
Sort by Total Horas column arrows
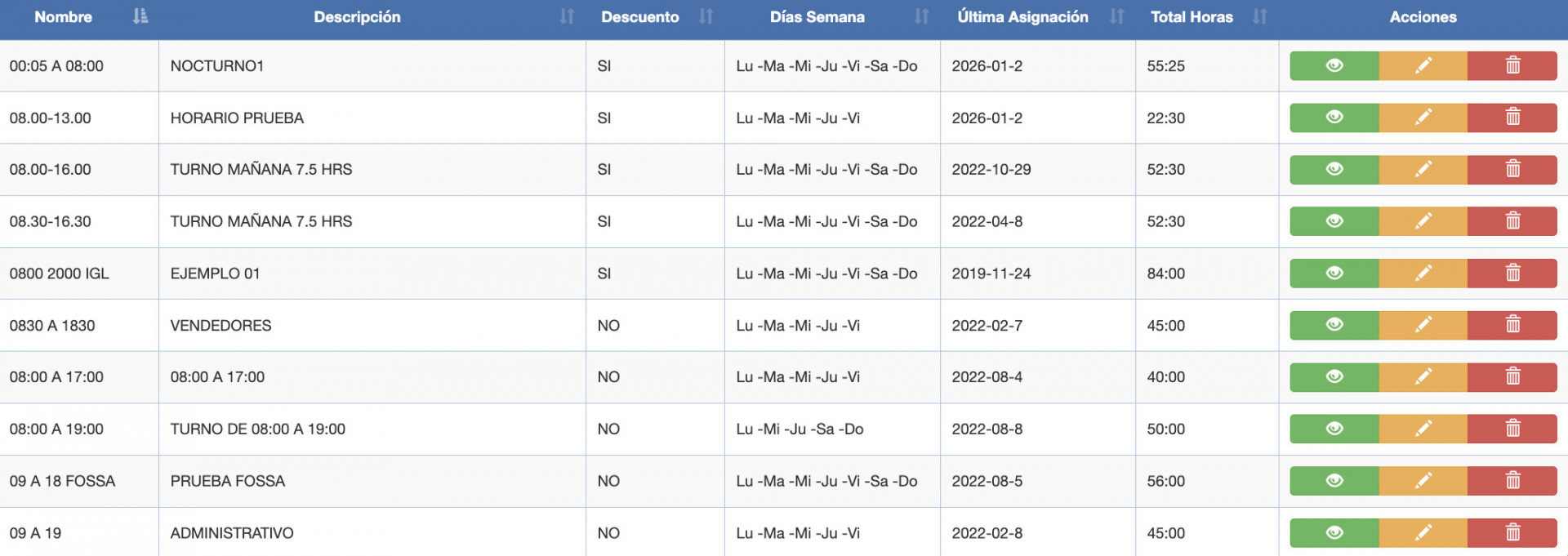[1259, 16]
